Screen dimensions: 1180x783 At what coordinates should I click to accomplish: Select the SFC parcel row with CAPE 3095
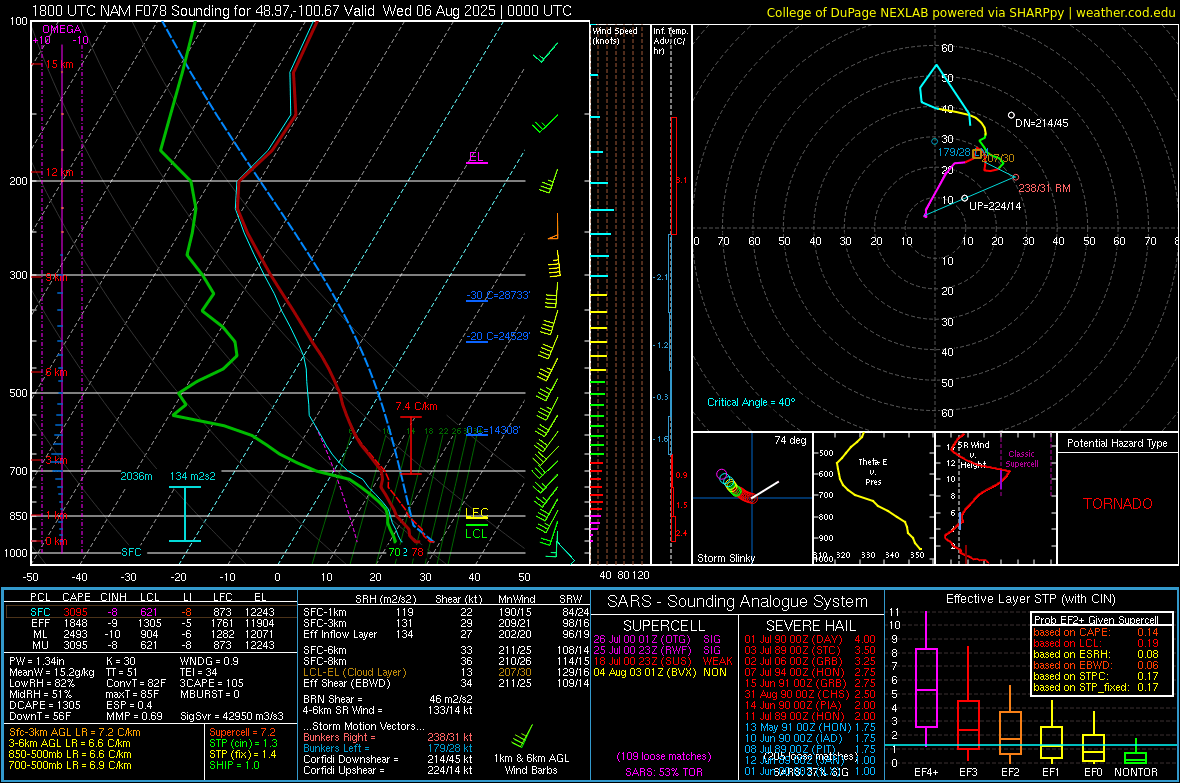[x=151, y=612]
